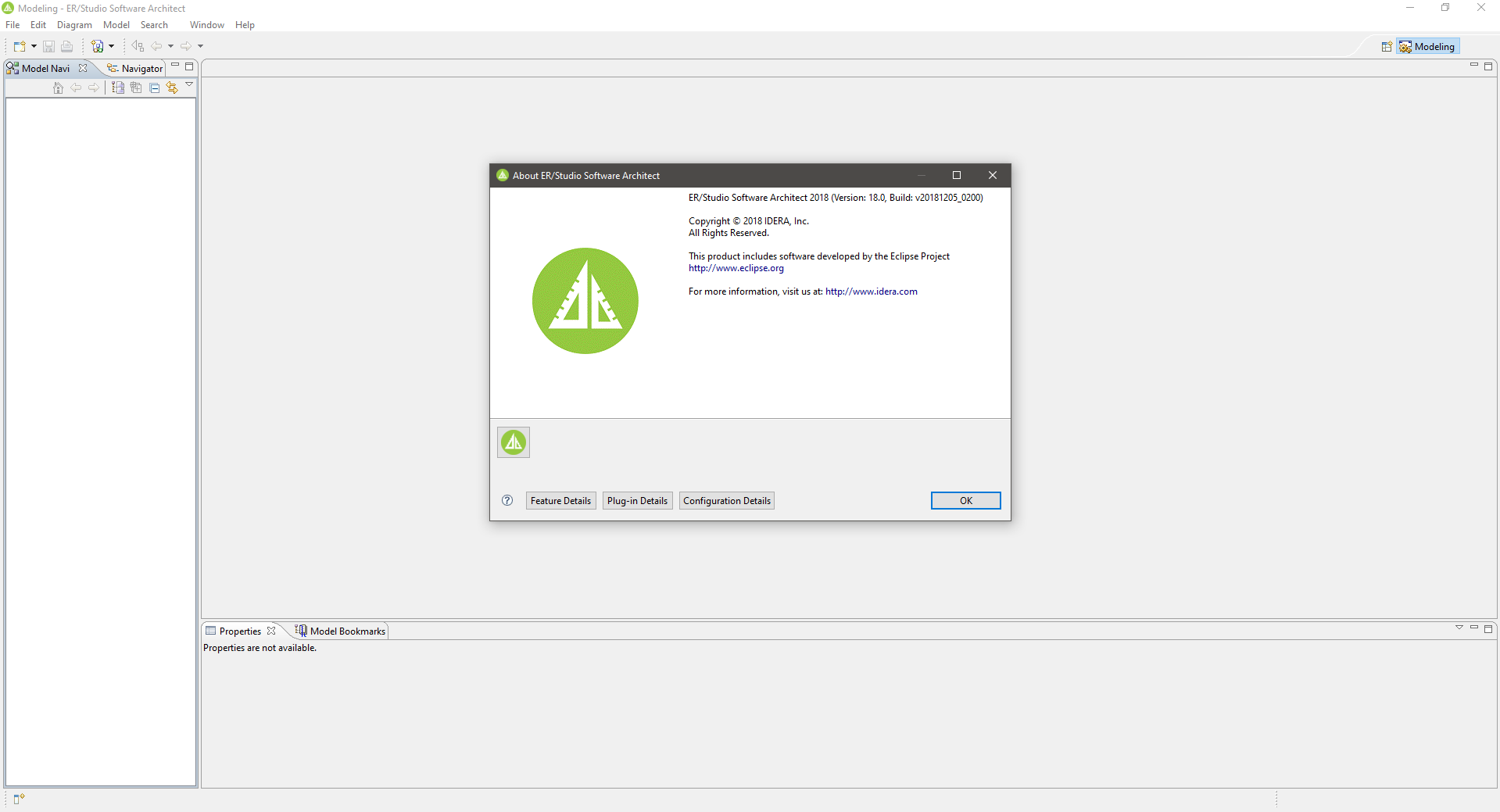This screenshot has height=812, width=1500.
Task: Minimize the editor area
Action: click(1474, 66)
